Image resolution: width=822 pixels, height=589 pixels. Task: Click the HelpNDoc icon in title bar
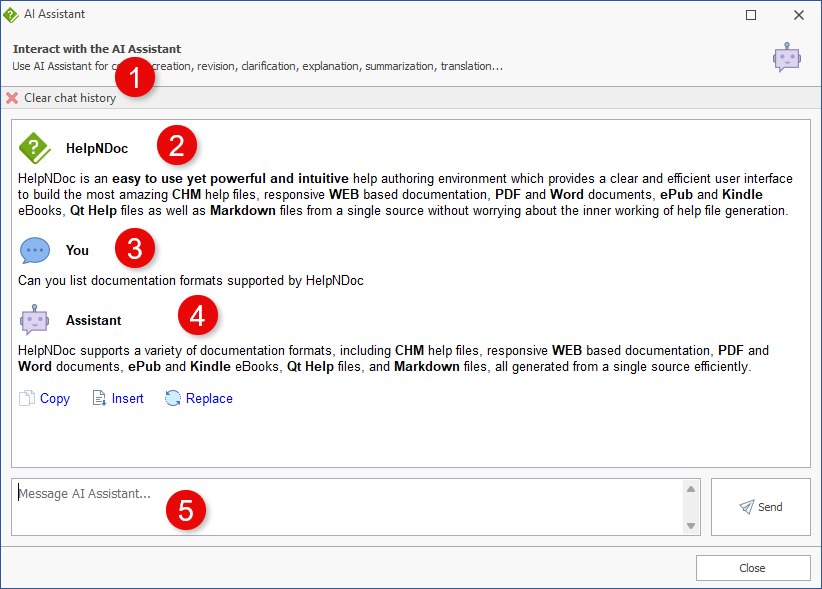(10, 15)
